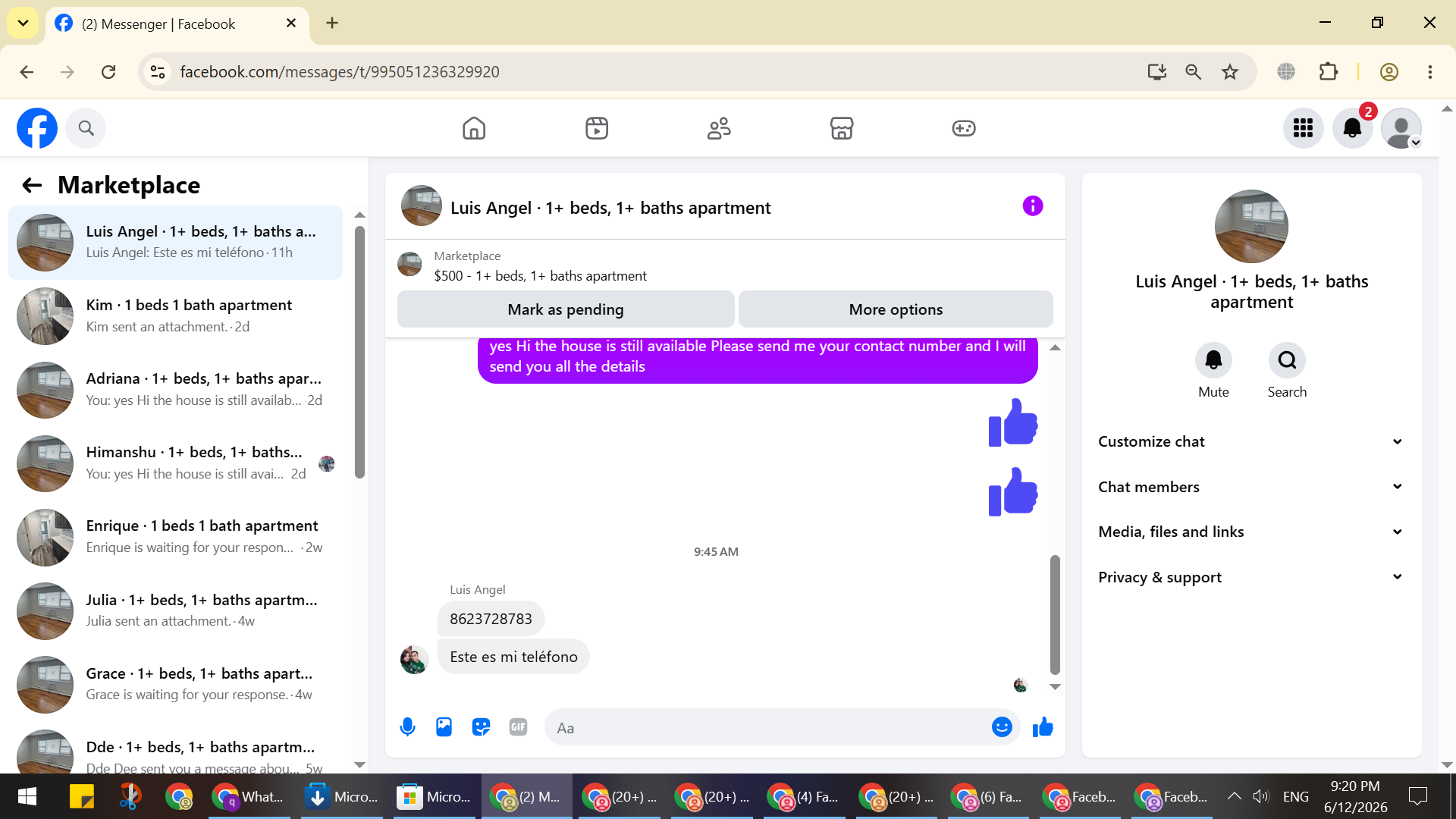Reload the page

108,71
